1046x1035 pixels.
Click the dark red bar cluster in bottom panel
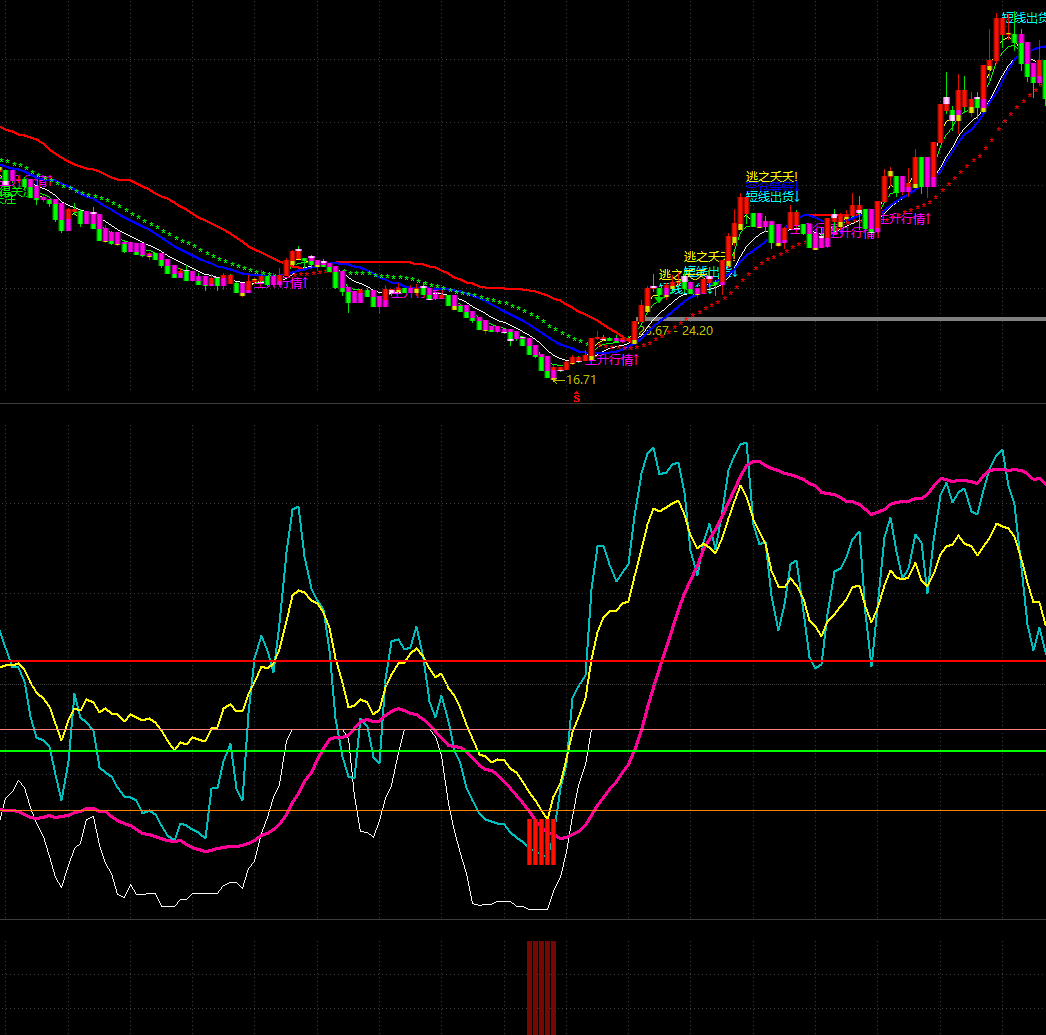(x=541, y=988)
